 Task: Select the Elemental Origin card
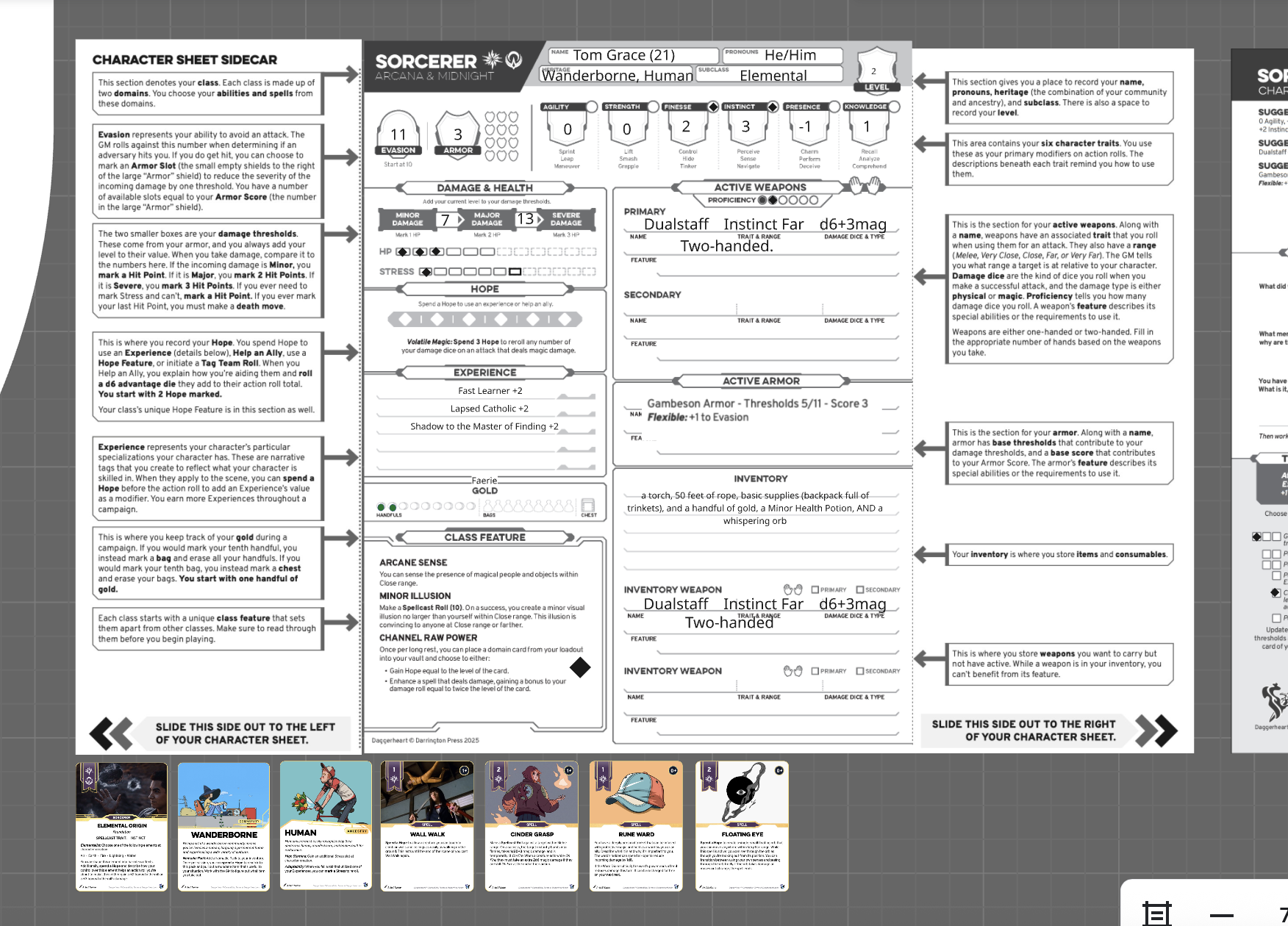point(124,825)
